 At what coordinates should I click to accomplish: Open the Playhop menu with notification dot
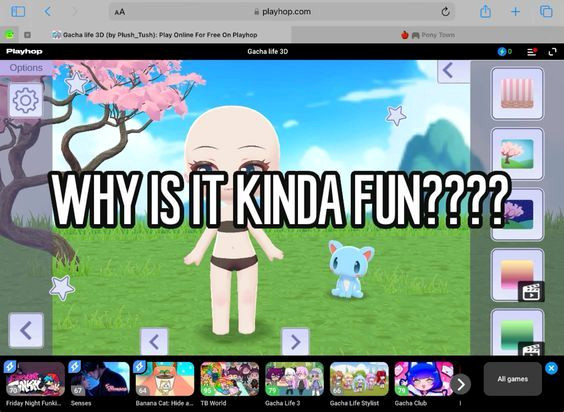click(532, 52)
